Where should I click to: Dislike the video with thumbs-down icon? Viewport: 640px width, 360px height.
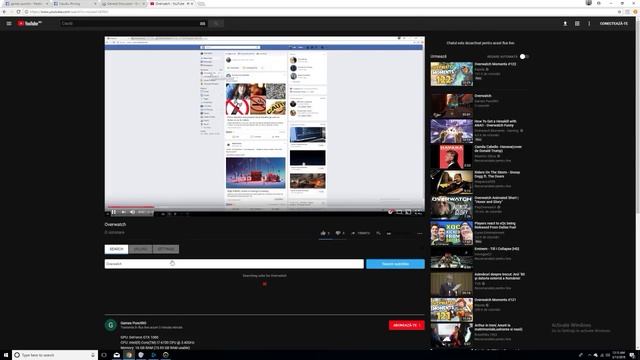tap(338, 233)
